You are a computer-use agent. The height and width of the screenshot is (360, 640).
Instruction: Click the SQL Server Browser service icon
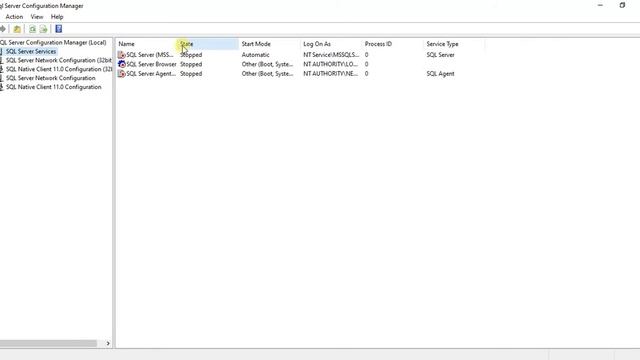pyautogui.click(x=122, y=64)
